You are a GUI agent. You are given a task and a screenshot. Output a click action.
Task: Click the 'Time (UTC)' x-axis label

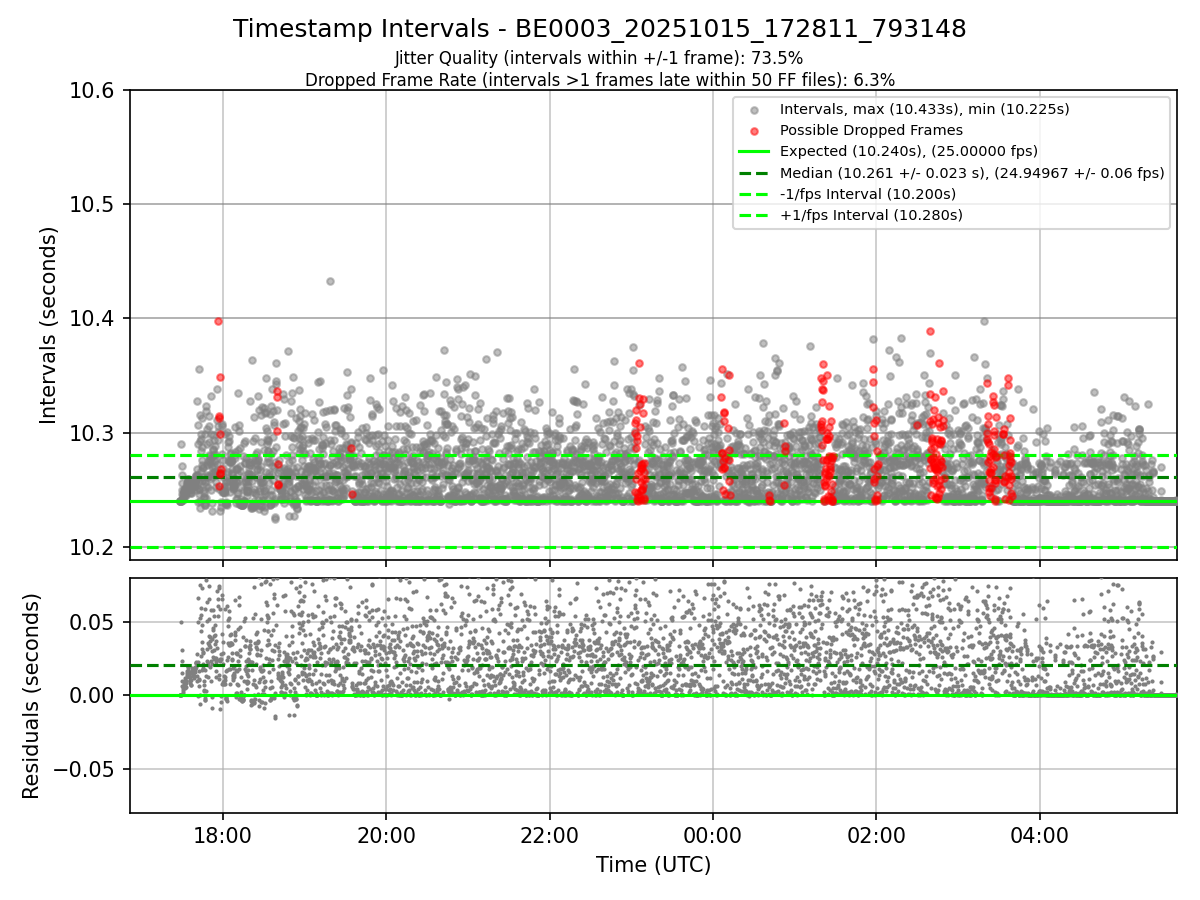(x=653, y=865)
